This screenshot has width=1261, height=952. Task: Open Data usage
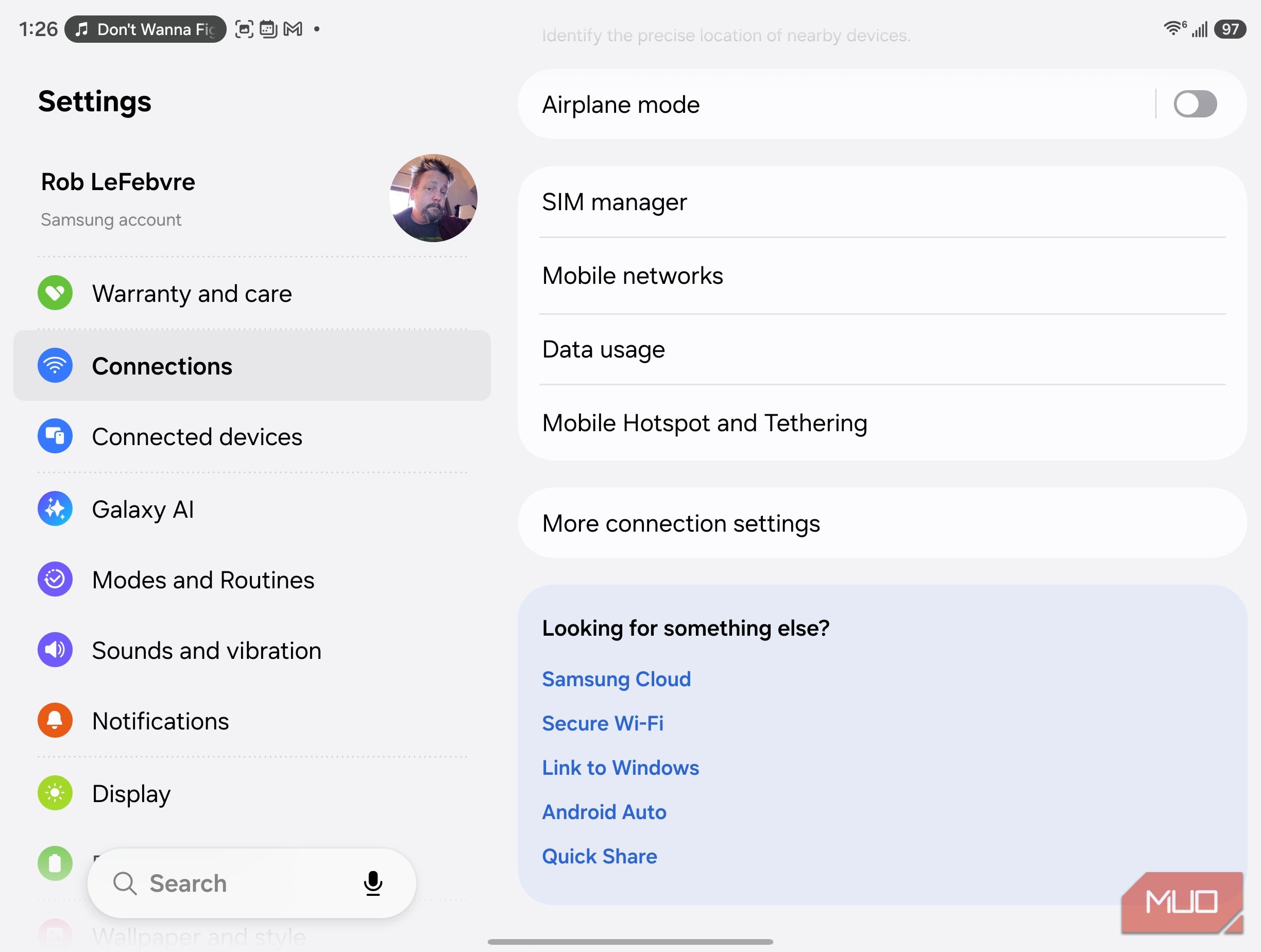[882, 349]
